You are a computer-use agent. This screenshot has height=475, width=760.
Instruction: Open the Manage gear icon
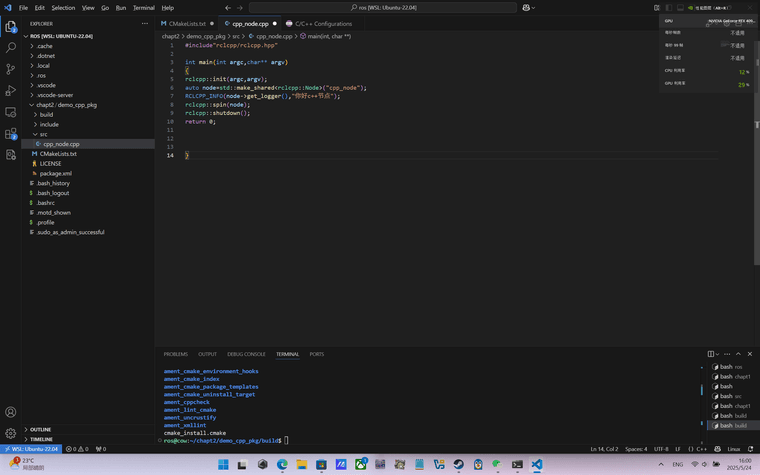11,433
